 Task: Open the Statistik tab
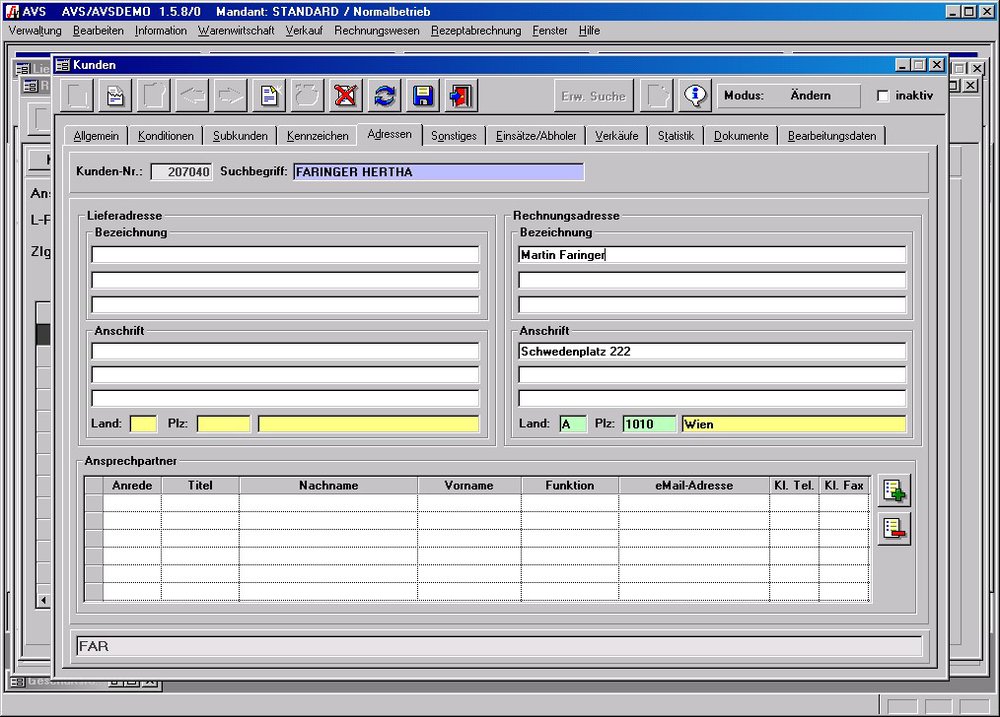click(x=675, y=136)
